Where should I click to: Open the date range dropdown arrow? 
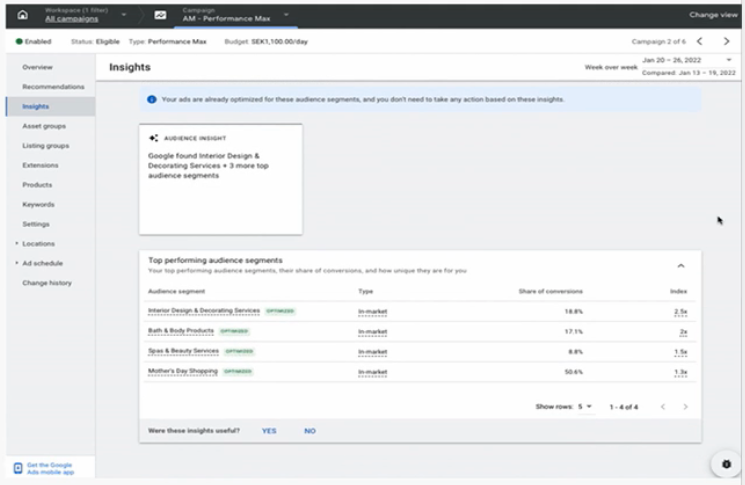(729, 60)
